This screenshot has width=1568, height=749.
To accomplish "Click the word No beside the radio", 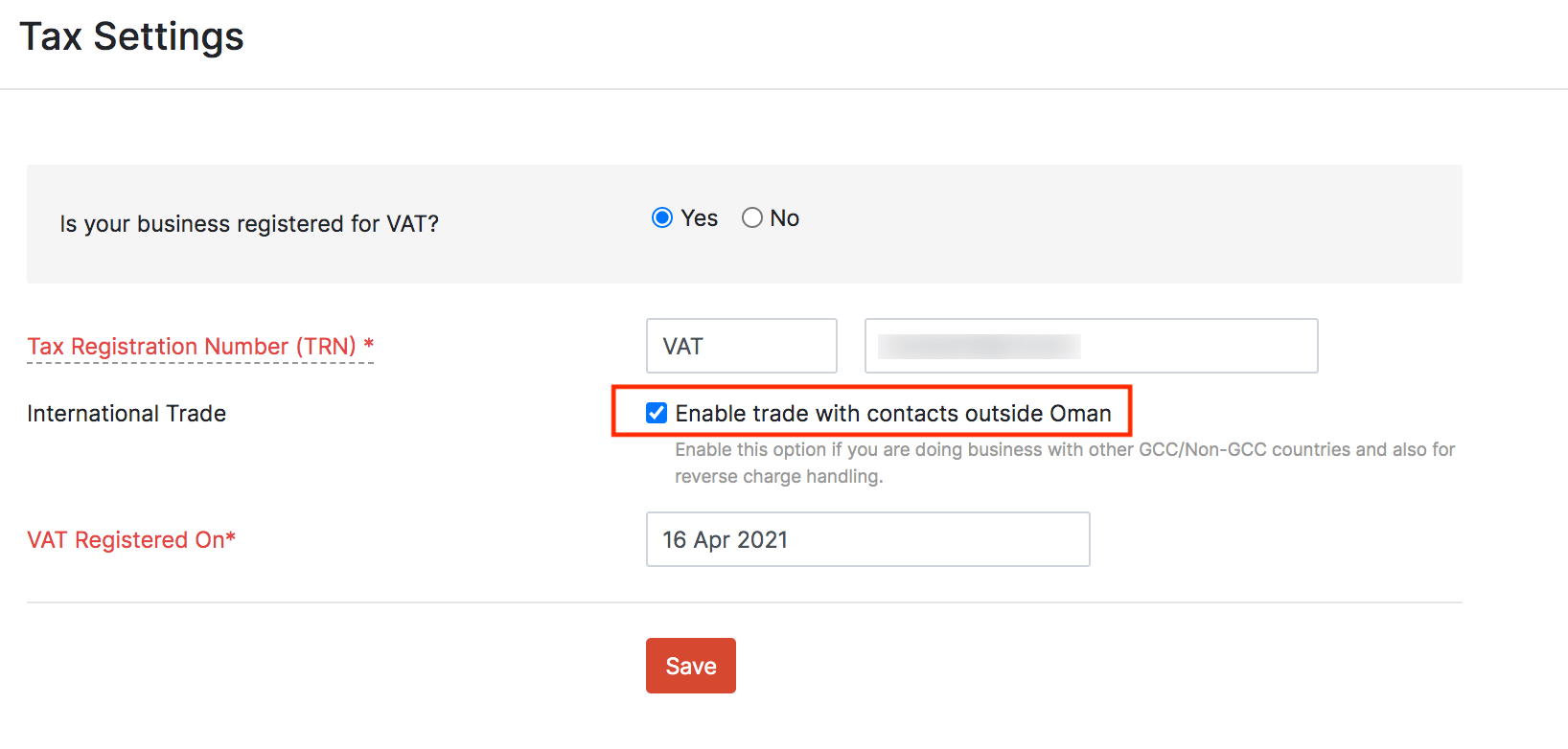I will [785, 218].
